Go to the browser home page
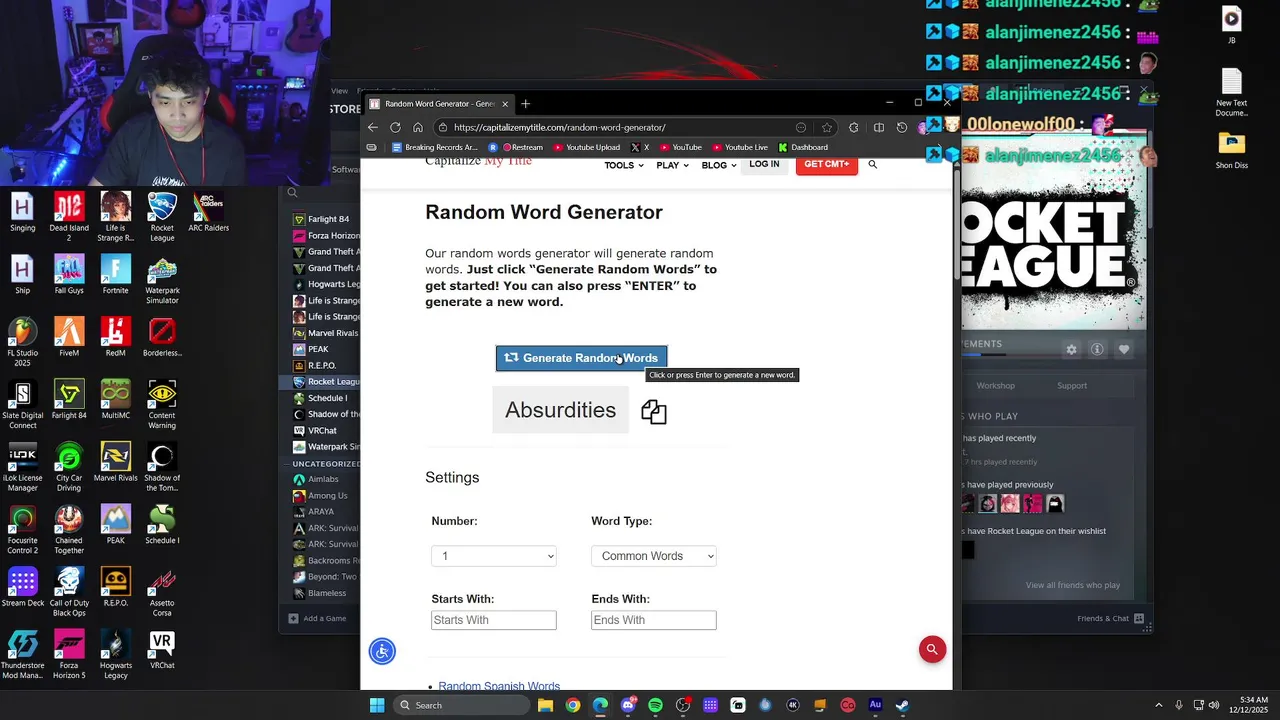Screen dimensions: 1280x720 tap(418, 127)
